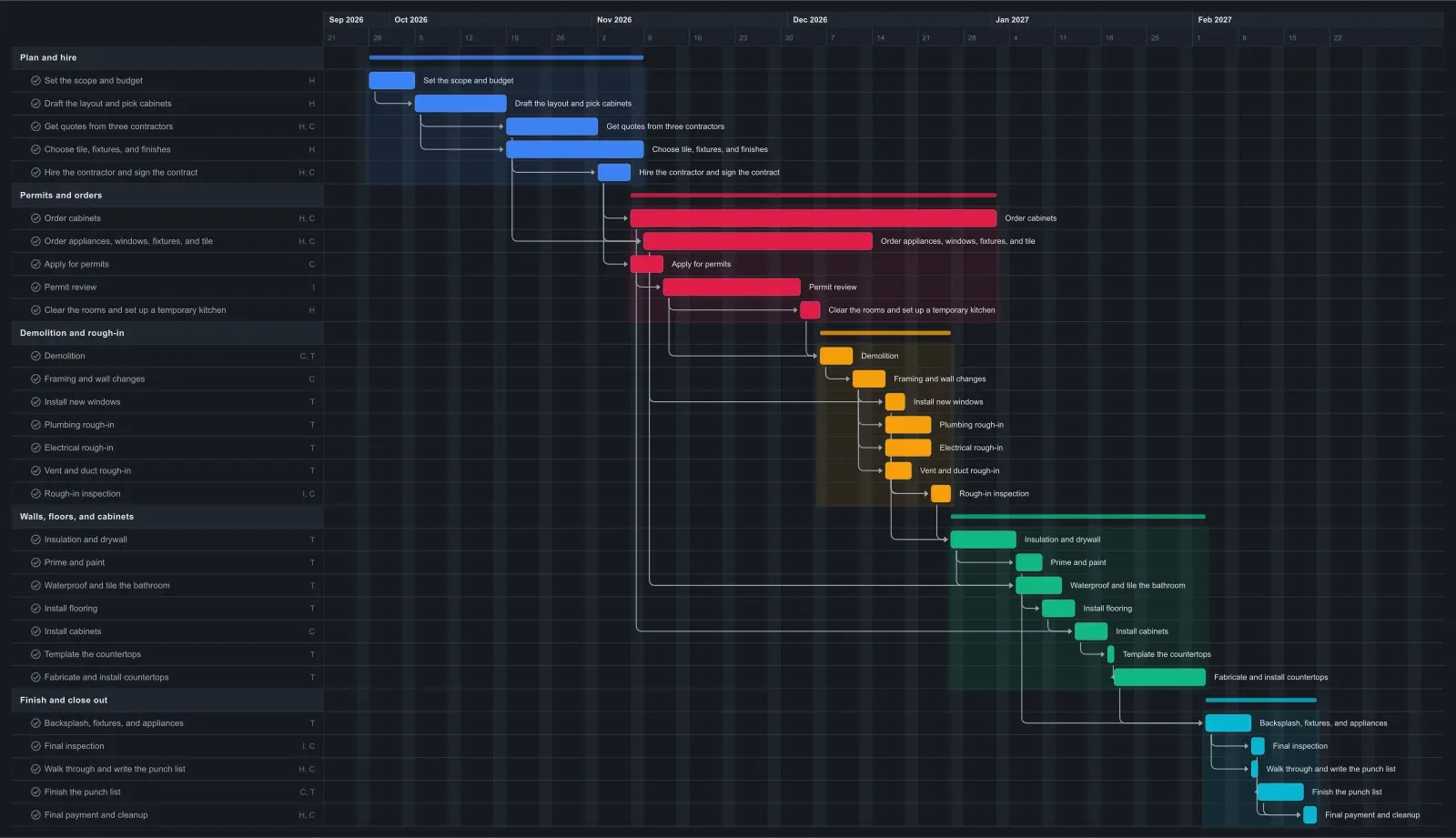This screenshot has width=1456, height=838.
Task: Collapse the Finish and close out group
Action: tap(167, 700)
